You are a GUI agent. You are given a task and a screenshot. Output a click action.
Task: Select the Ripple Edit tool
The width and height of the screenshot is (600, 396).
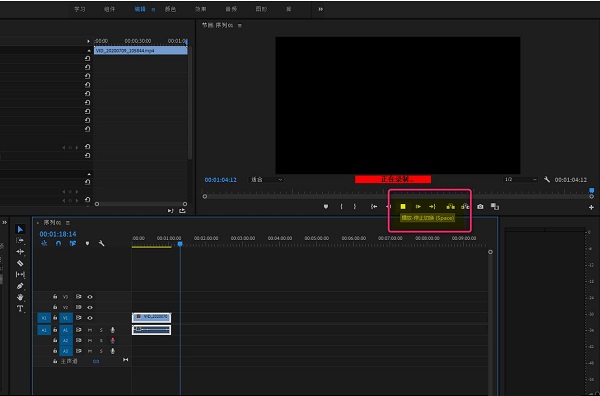[x=20, y=252]
